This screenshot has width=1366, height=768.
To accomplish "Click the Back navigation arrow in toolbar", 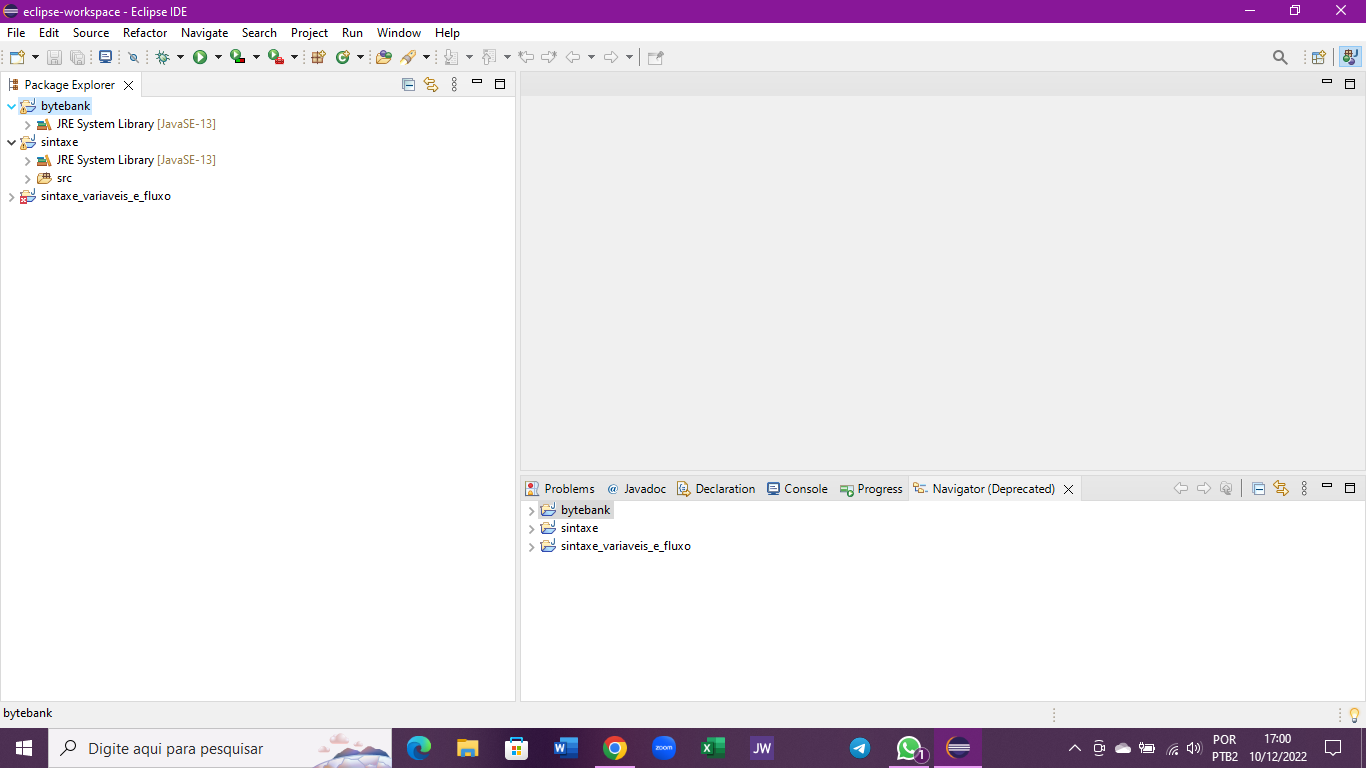I will (572, 57).
